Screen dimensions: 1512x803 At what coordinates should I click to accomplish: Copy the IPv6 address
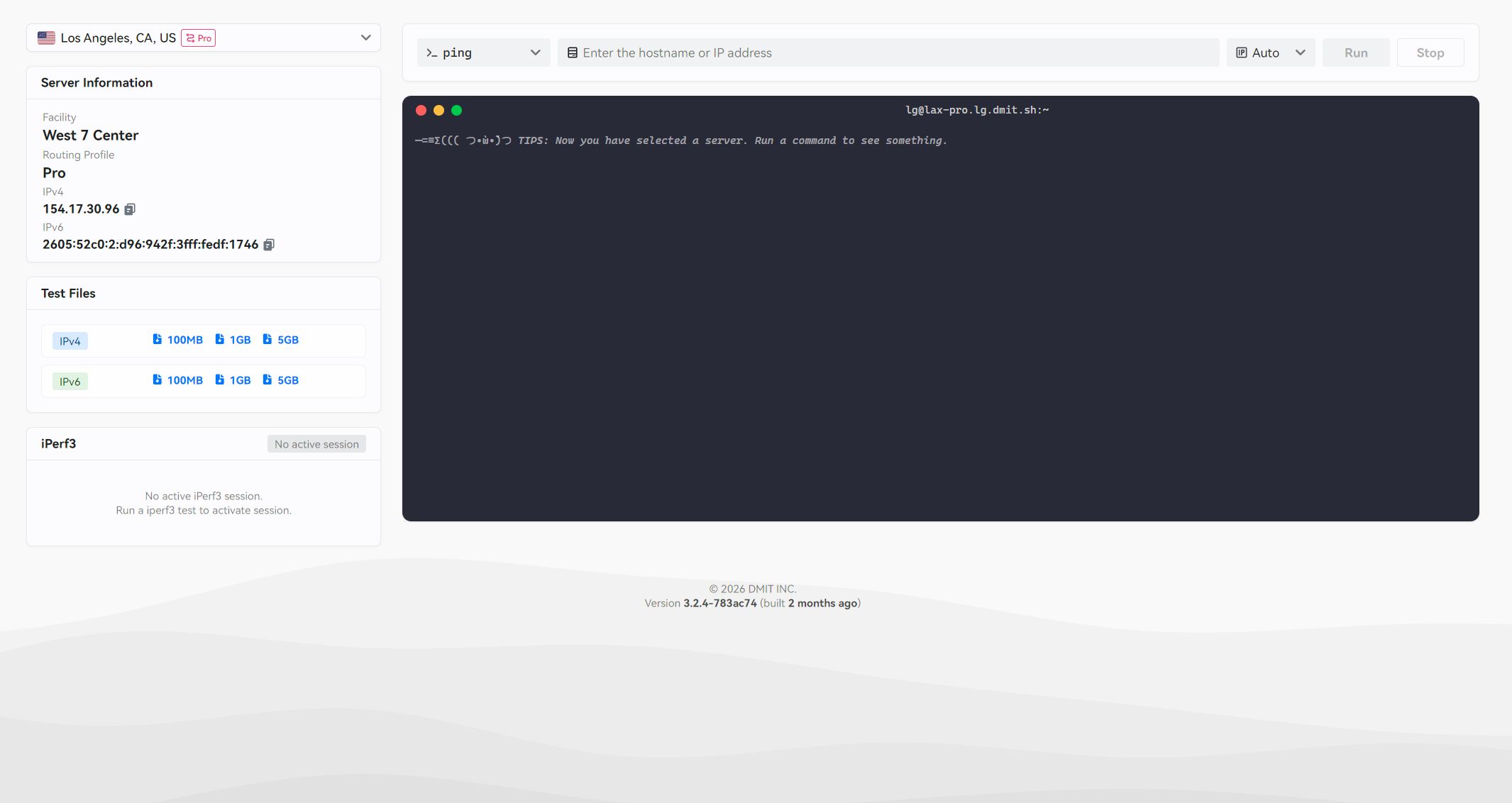click(x=269, y=245)
